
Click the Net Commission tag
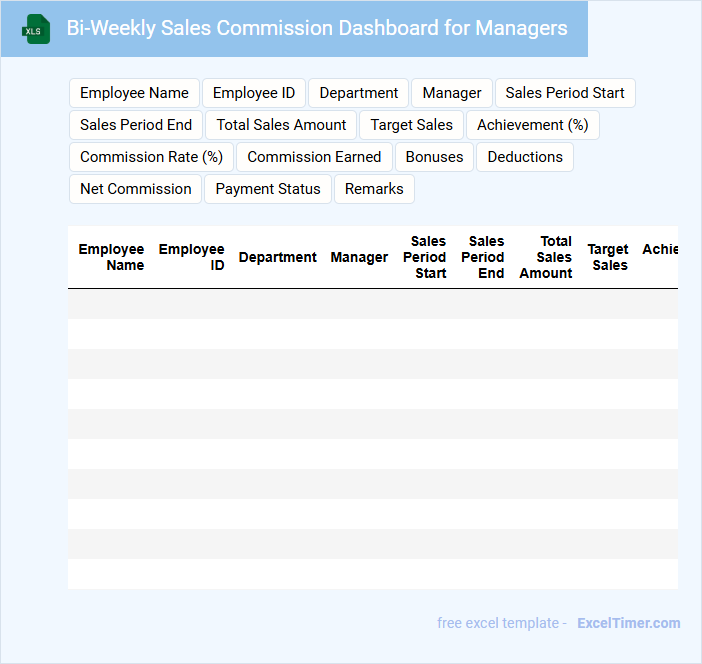pyautogui.click(x=135, y=189)
